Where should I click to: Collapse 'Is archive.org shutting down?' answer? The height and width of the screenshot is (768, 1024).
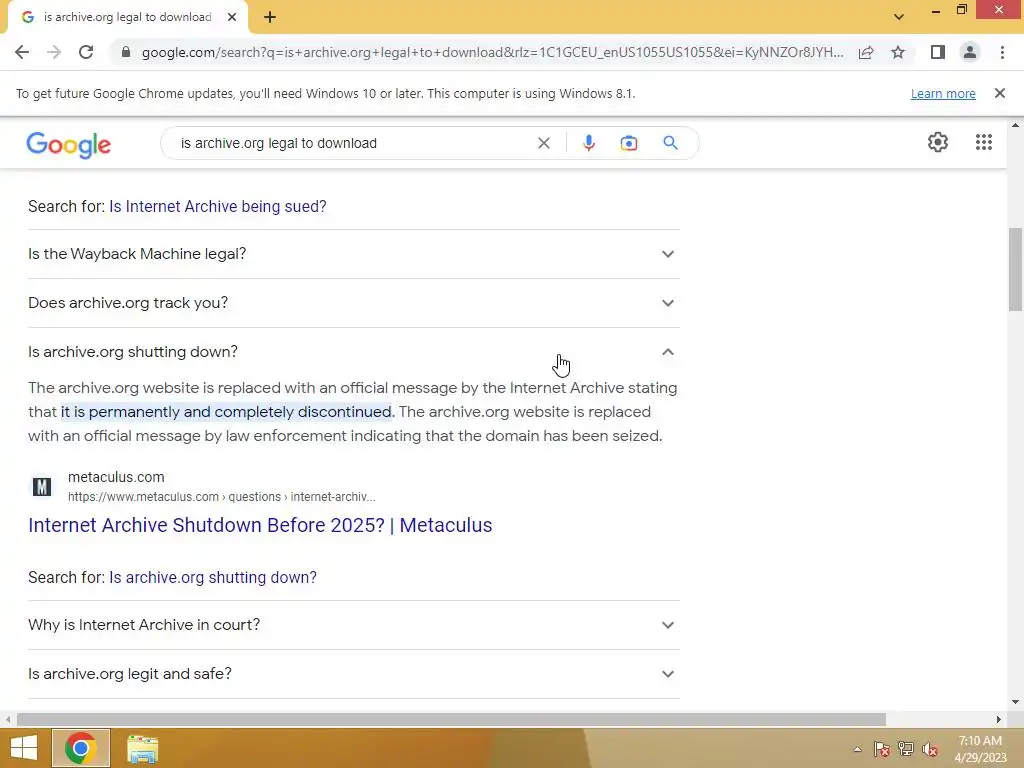coord(353,352)
